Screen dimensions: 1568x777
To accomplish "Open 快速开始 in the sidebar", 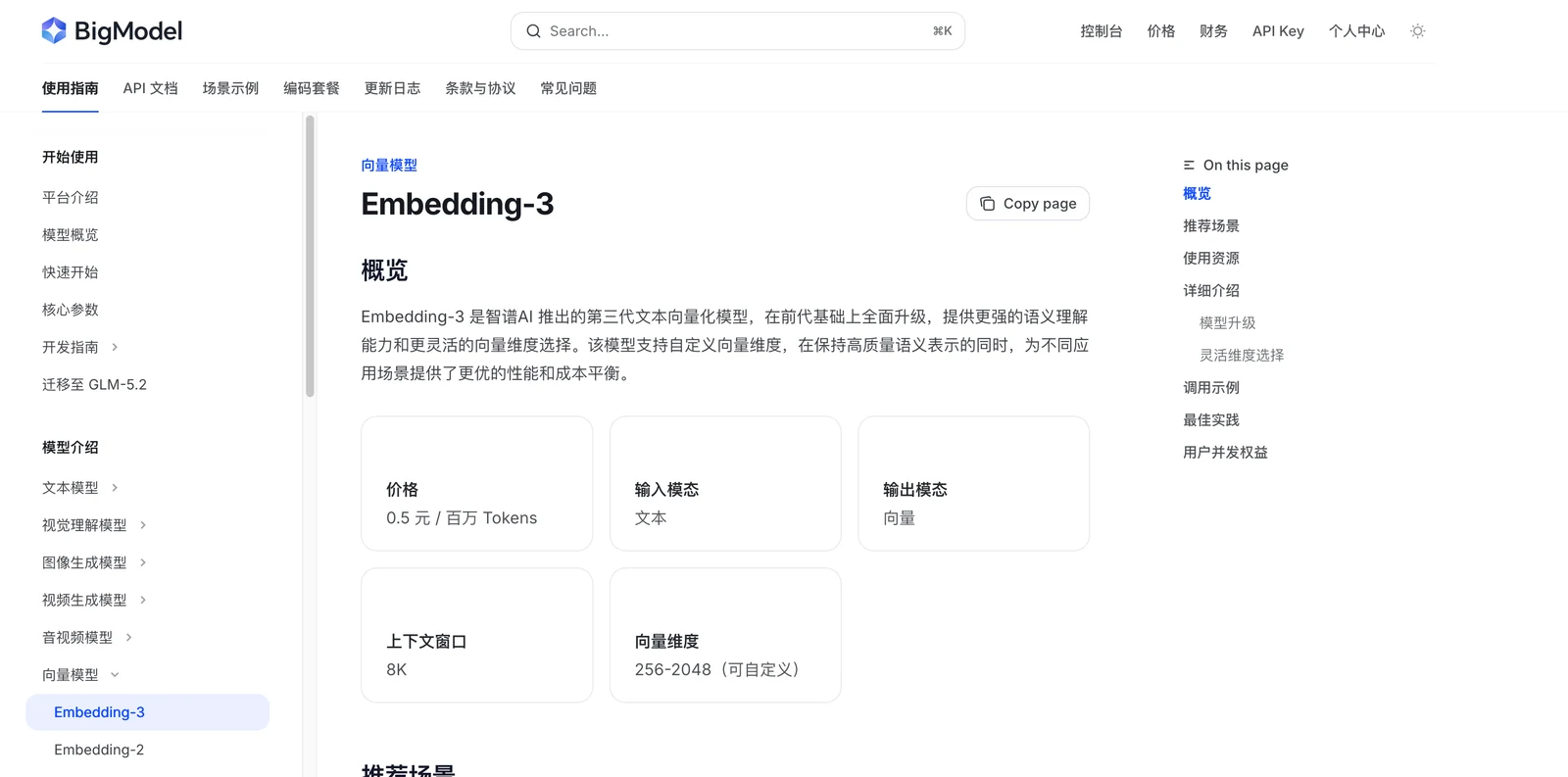I will (x=71, y=272).
